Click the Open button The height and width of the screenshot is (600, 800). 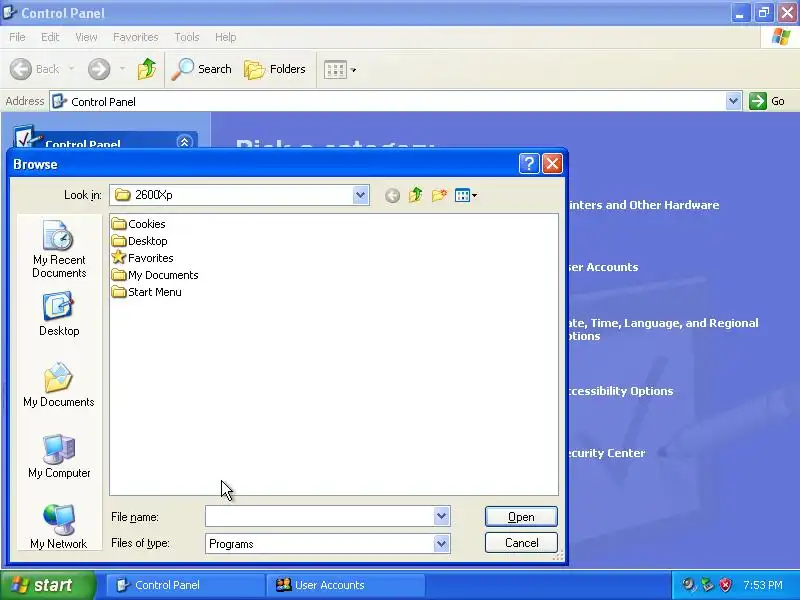521,516
